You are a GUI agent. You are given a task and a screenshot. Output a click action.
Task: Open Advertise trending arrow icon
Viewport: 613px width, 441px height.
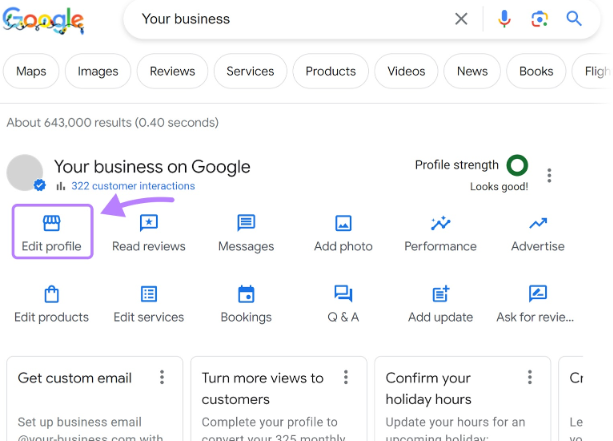click(x=538, y=223)
